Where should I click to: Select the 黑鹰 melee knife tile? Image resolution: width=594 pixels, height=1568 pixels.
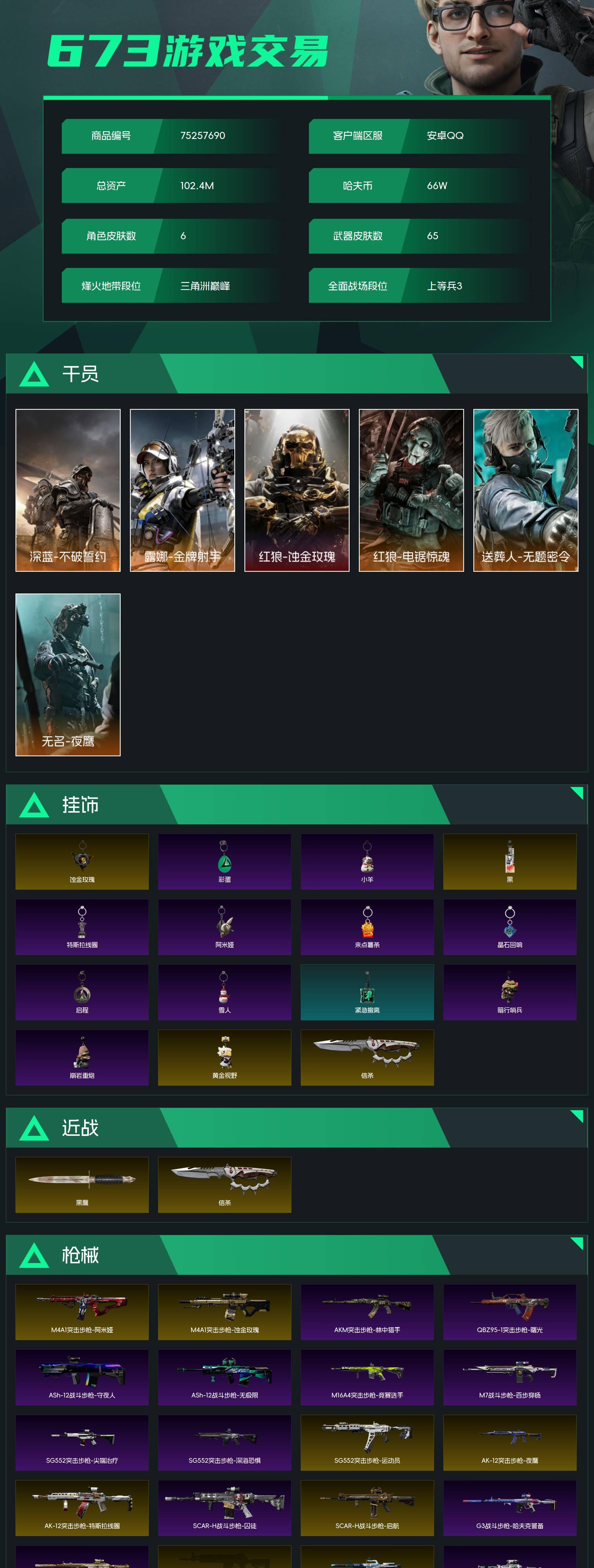(82, 1184)
